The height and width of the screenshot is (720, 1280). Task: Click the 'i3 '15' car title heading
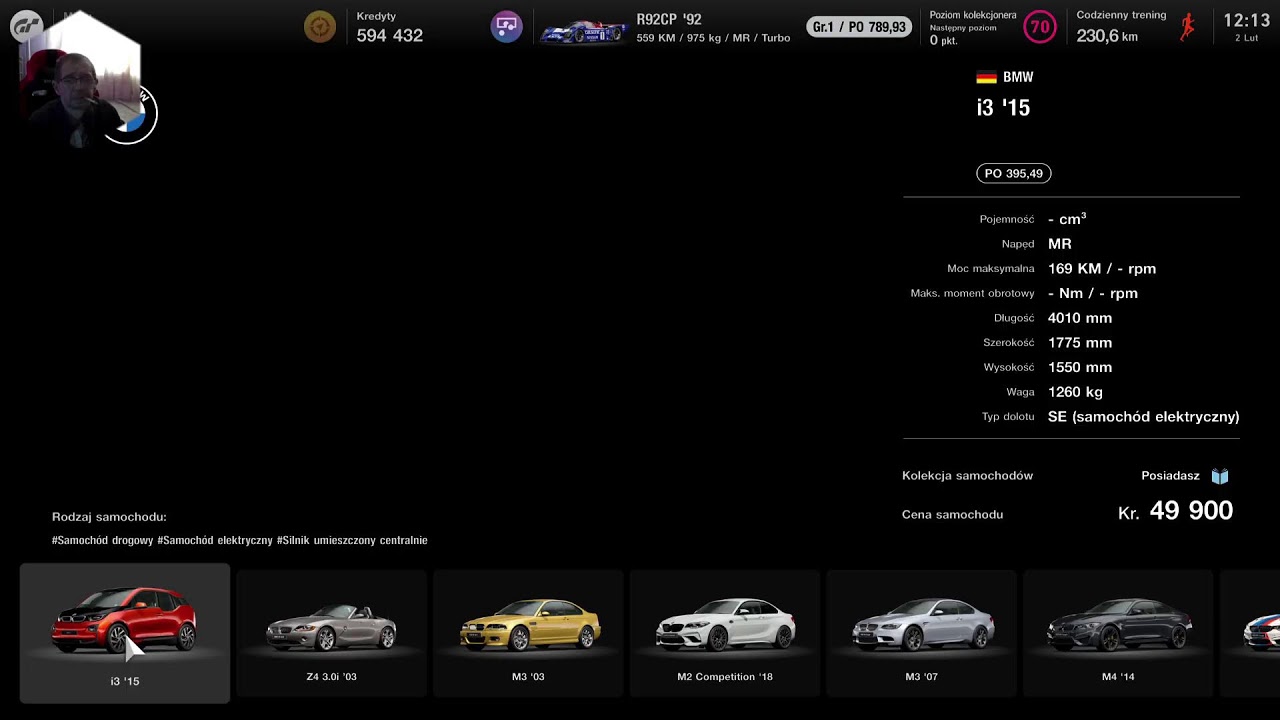(1003, 108)
